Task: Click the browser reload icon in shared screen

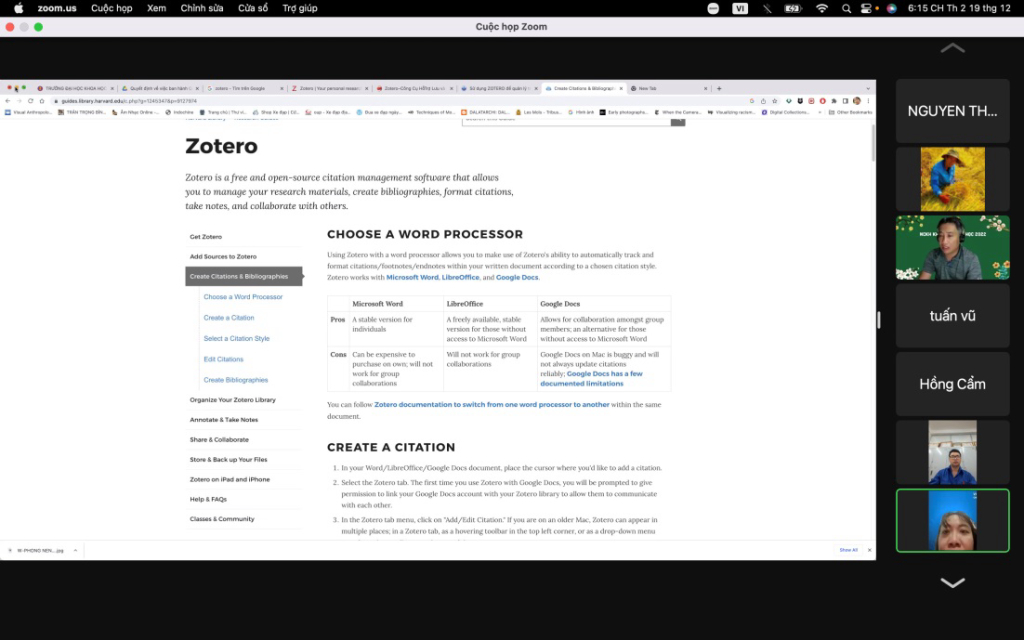Action: (x=30, y=101)
